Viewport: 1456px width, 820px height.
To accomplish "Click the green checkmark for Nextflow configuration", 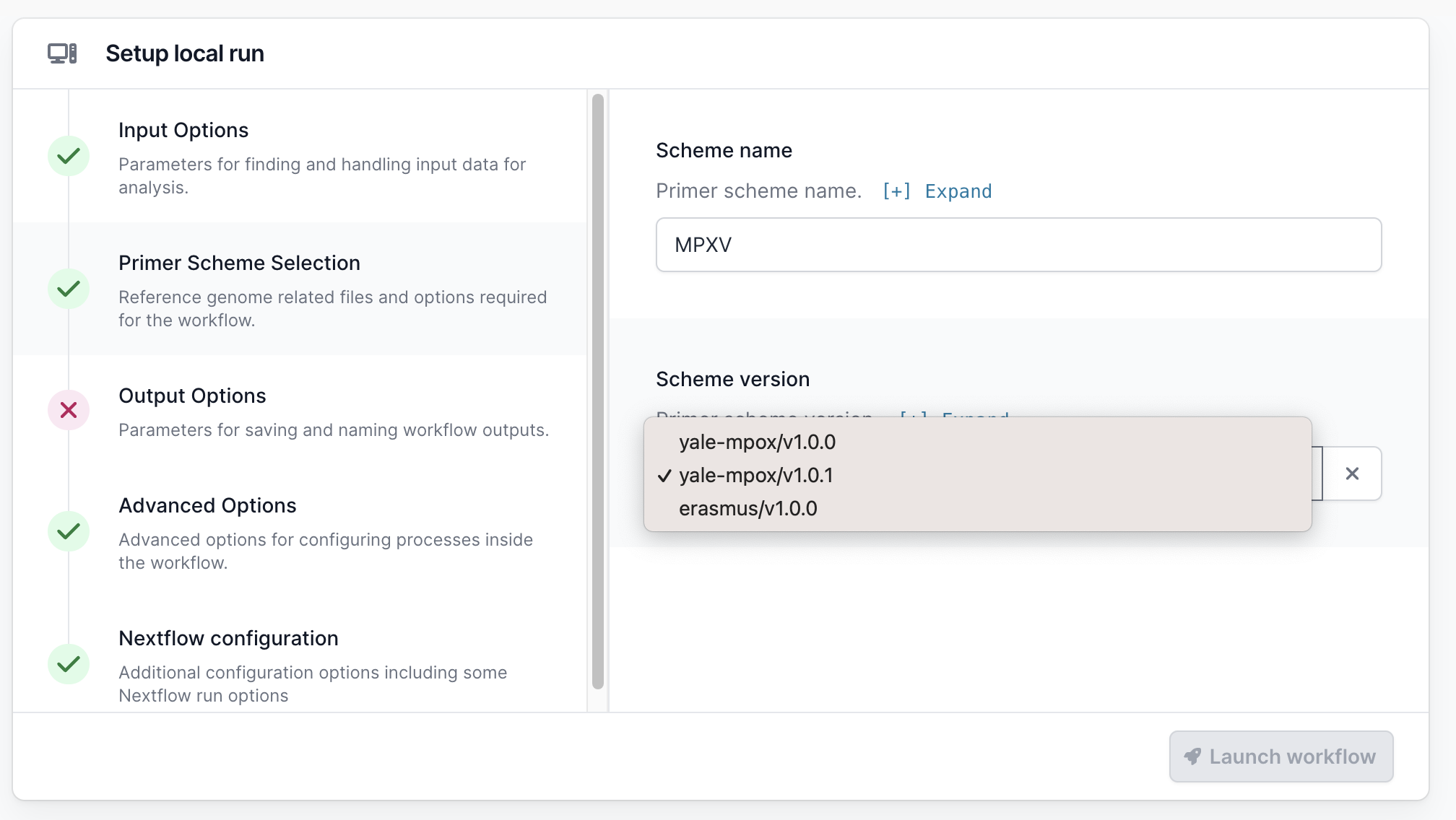I will (x=69, y=664).
